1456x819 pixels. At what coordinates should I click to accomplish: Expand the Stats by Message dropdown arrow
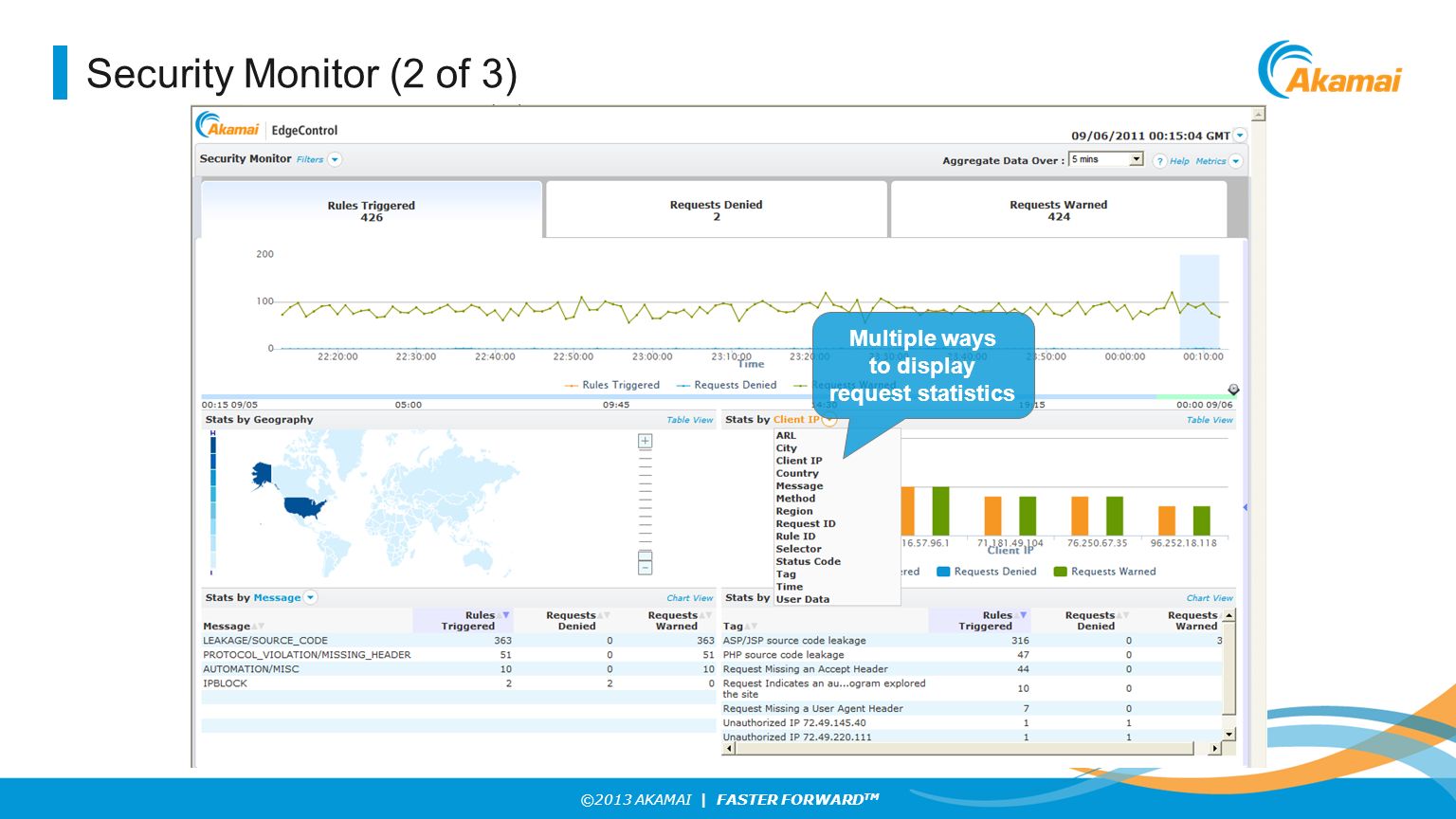pos(311,597)
